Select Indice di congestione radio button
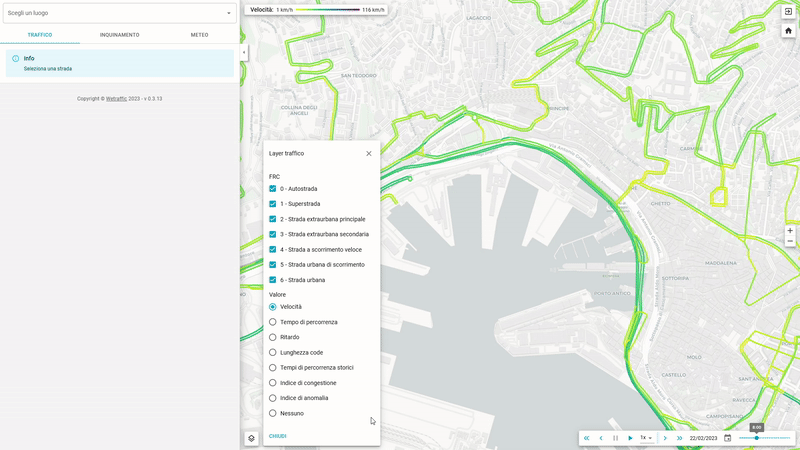This screenshot has width=800, height=450. pyautogui.click(x=273, y=383)
